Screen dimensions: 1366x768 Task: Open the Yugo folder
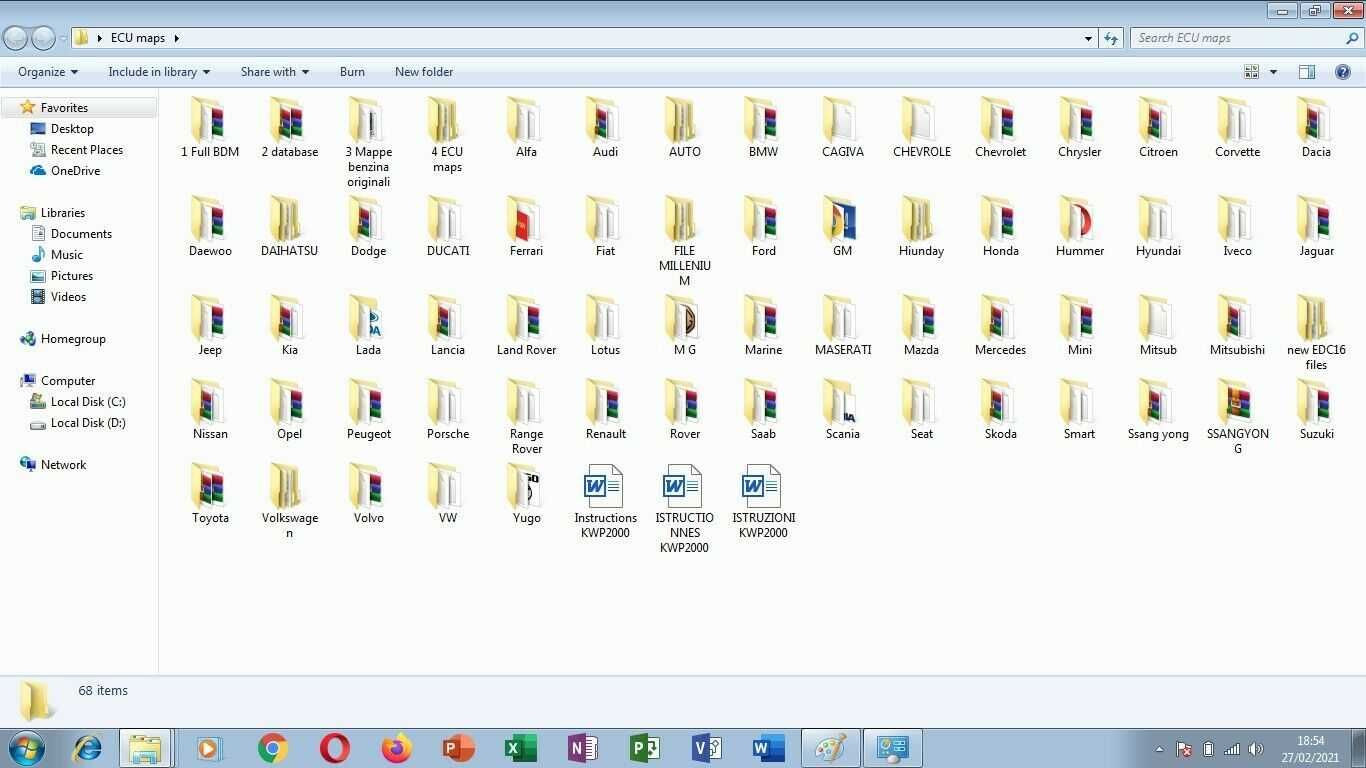[526, 493]
